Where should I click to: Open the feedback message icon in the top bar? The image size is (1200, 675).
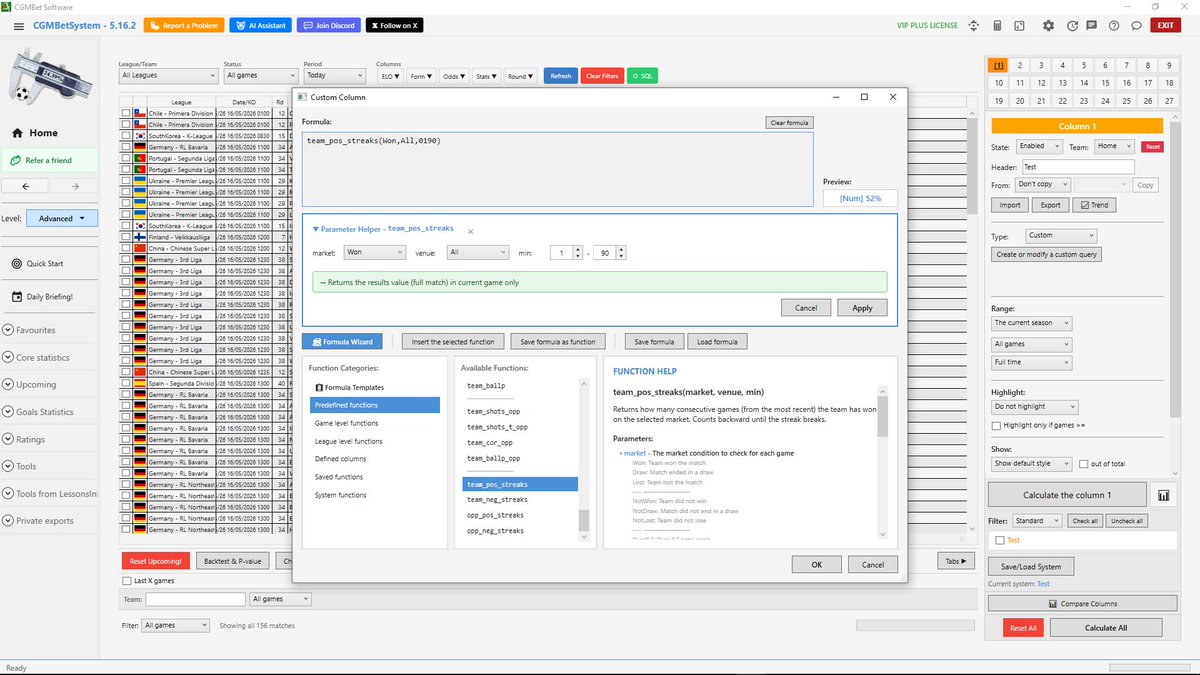point(1093,25)
